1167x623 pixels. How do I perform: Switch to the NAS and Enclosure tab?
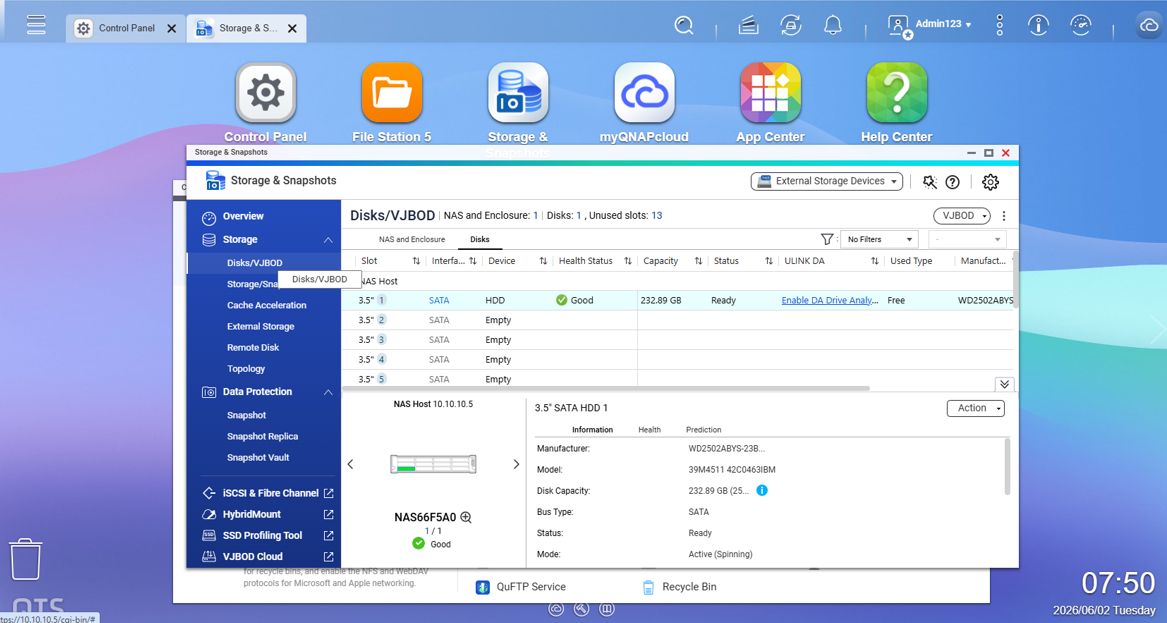(412, 239)
